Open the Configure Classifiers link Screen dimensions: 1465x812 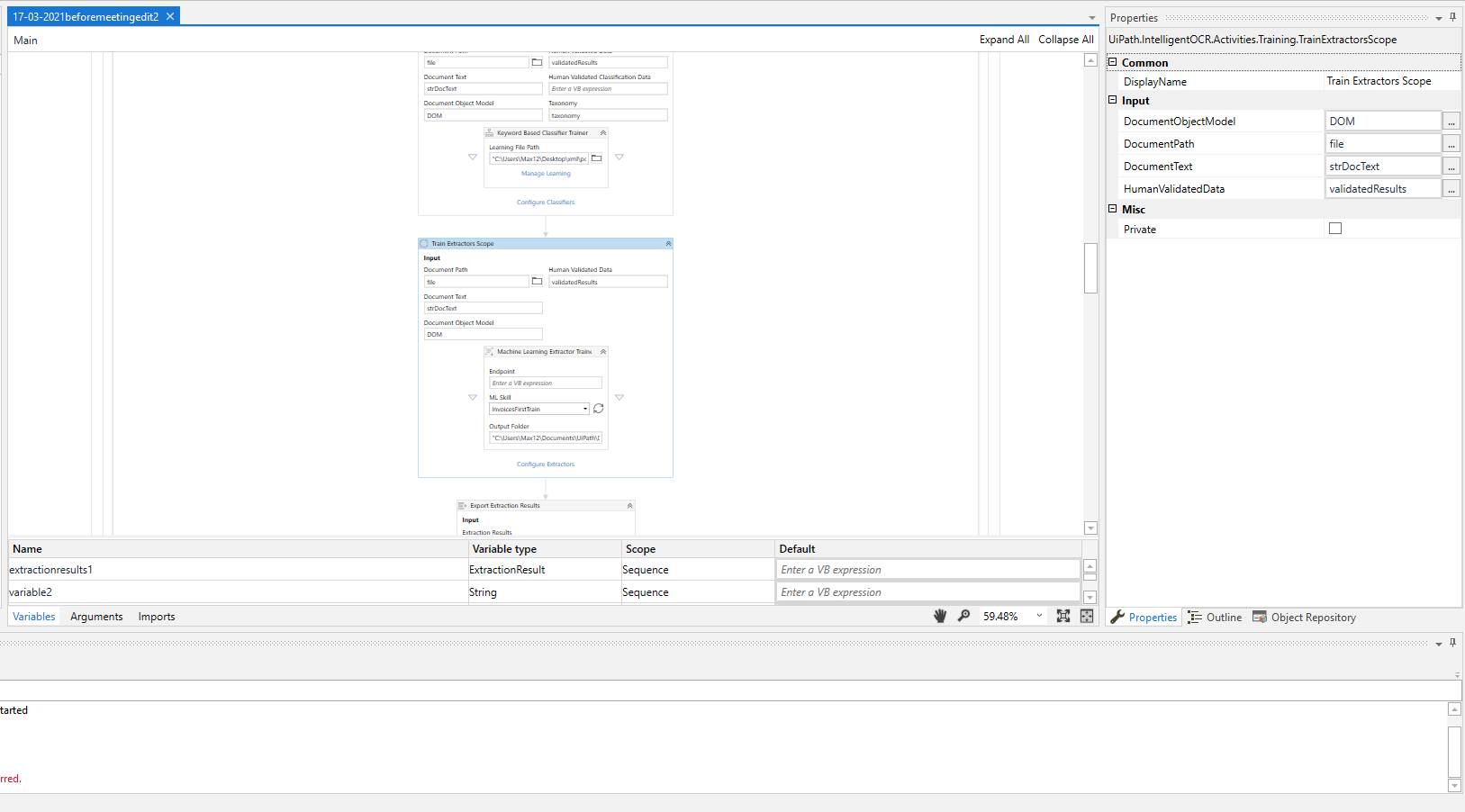[546, 203]
